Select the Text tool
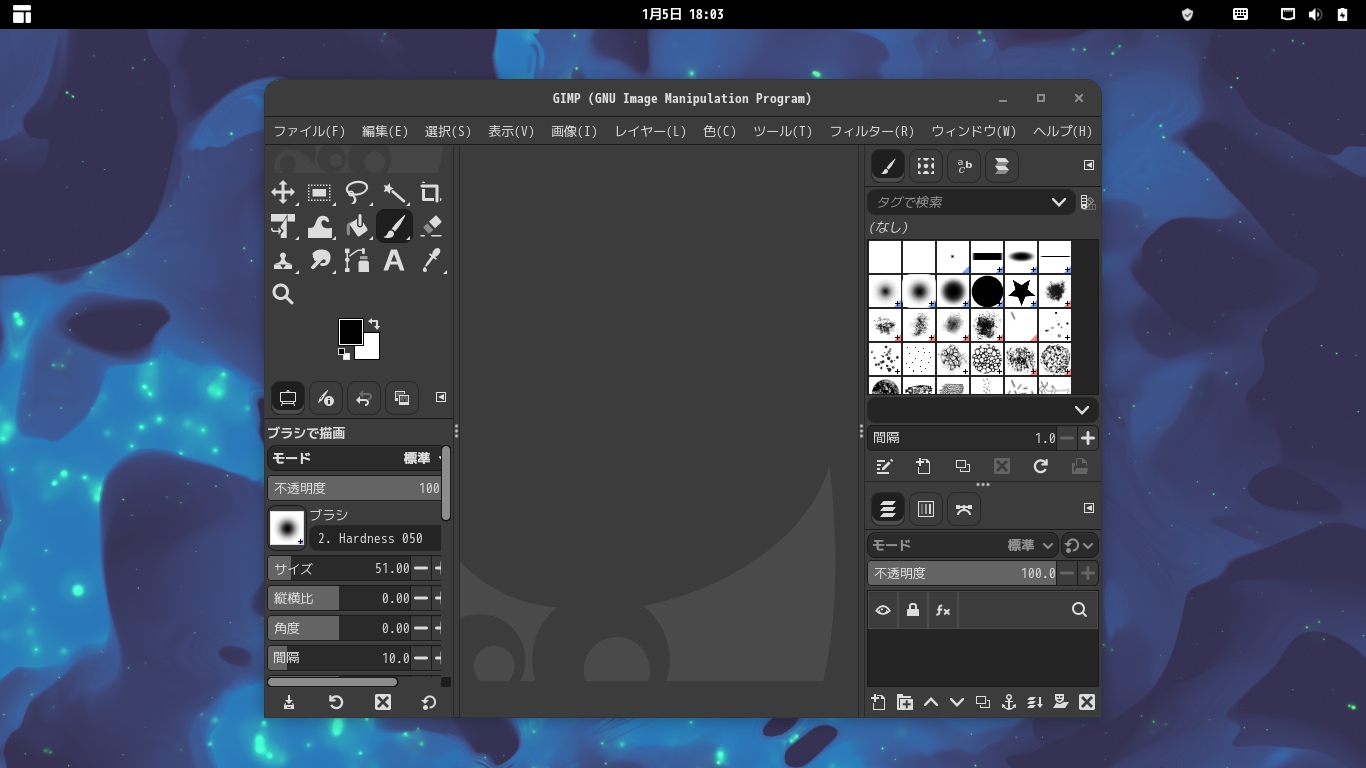Screen dimensions: 1366x768 pos(394,261)
